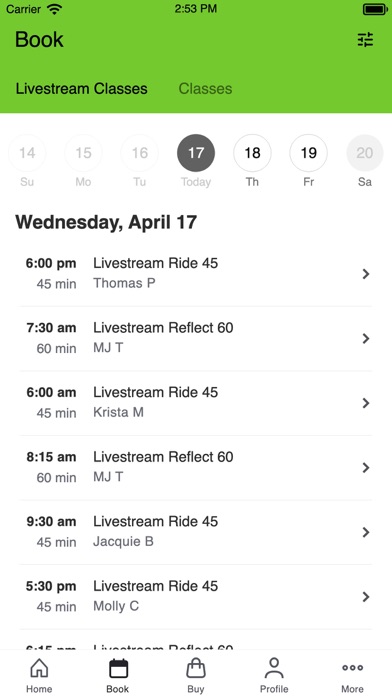Image resolution: width=392 pixels, height=696 pixels.
Task: Expand the 7:30 am Reflect 60 chevron
Action: pyautogui.click(x=365, y=339)
